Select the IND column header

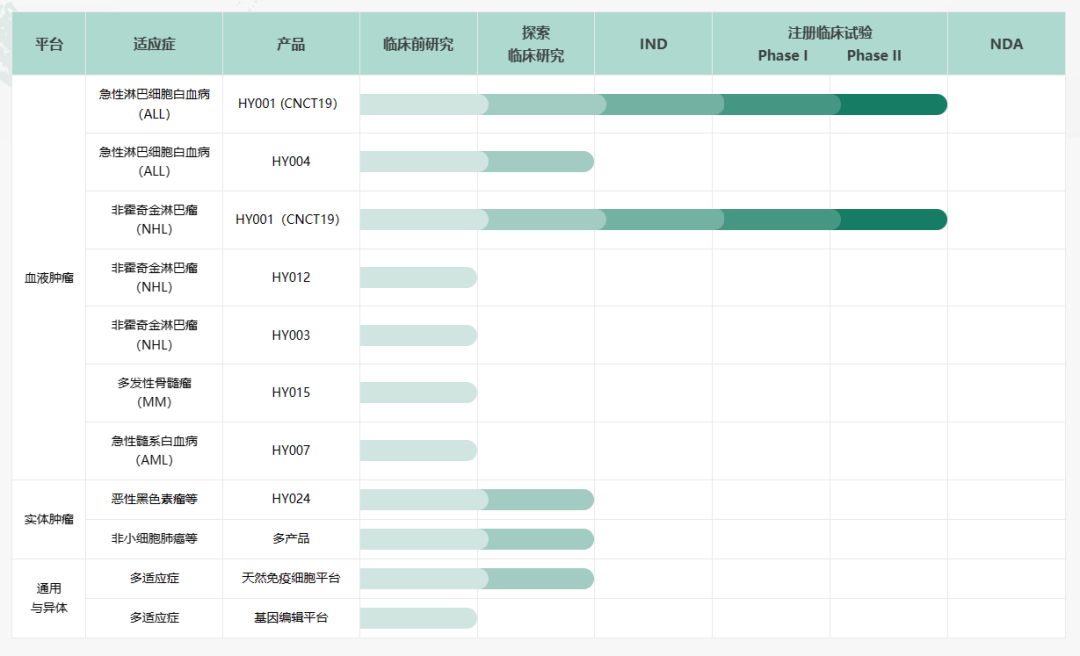653,44
